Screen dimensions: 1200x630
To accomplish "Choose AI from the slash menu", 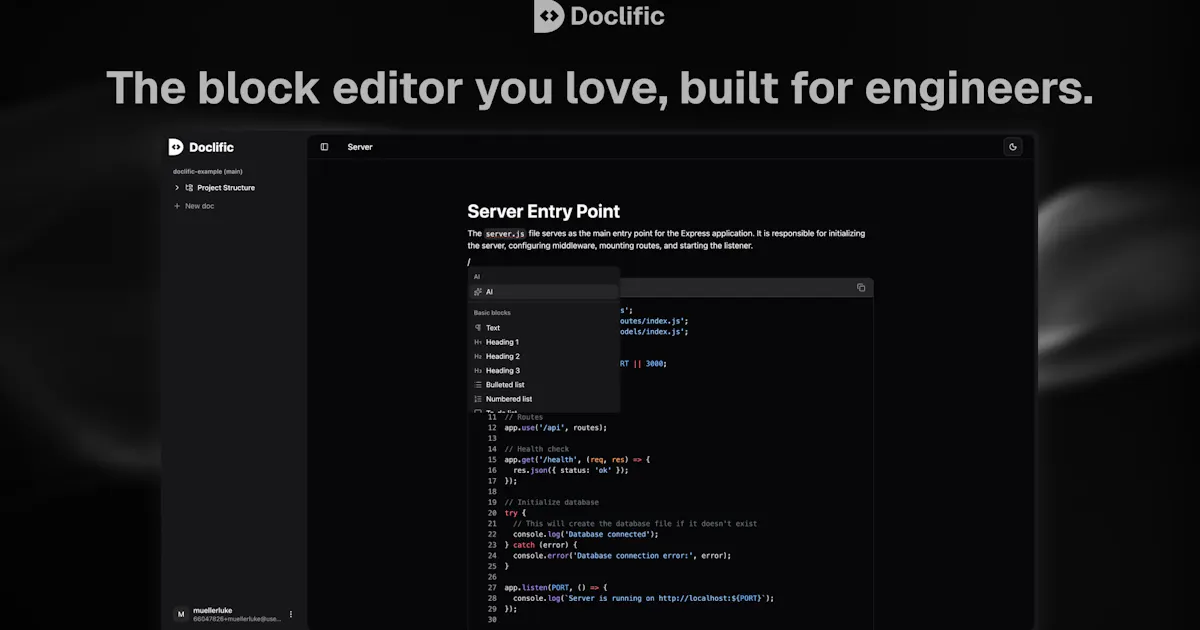I will pos(544,292).
